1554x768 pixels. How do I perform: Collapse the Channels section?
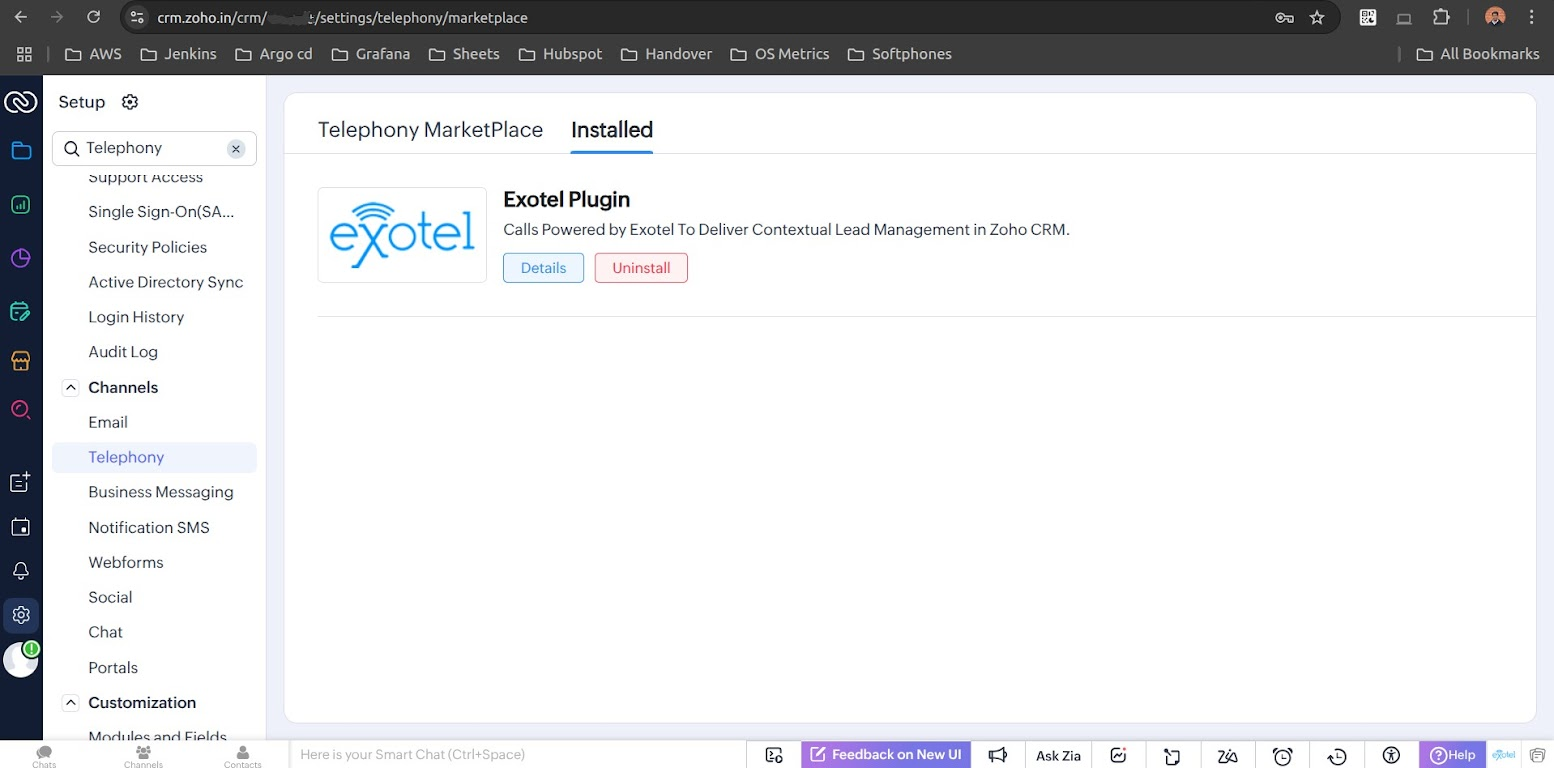70,387
